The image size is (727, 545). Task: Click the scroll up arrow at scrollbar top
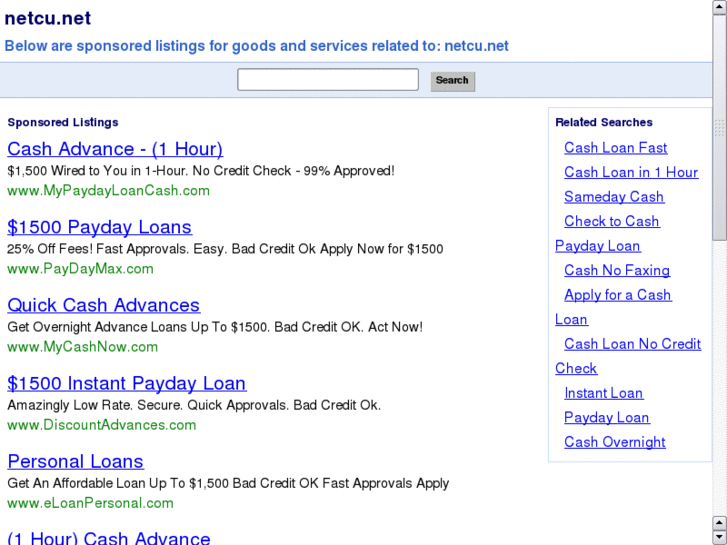(x=720, y=7)
